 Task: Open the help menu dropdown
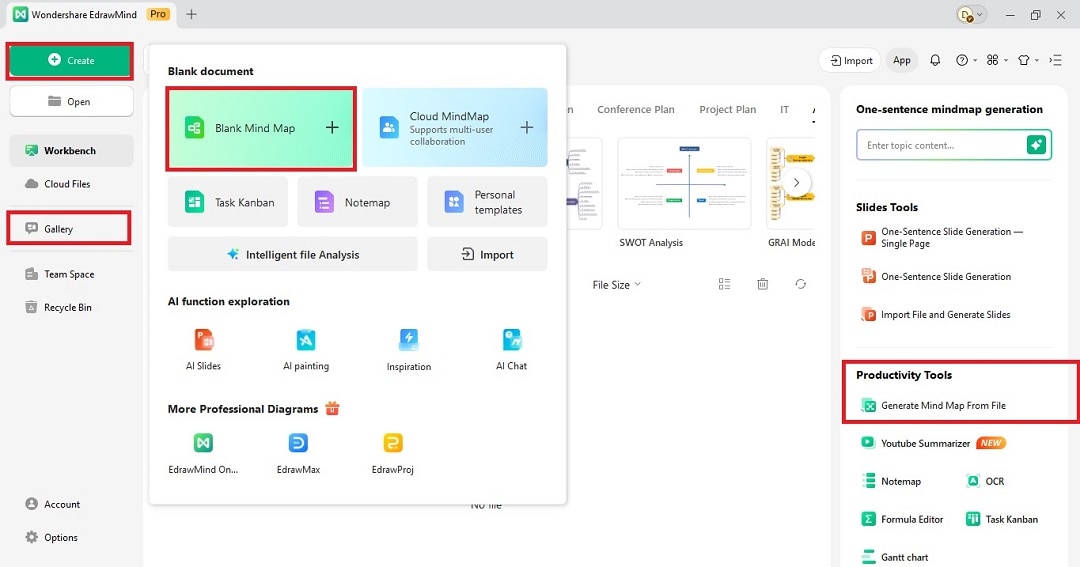[966, 61]
